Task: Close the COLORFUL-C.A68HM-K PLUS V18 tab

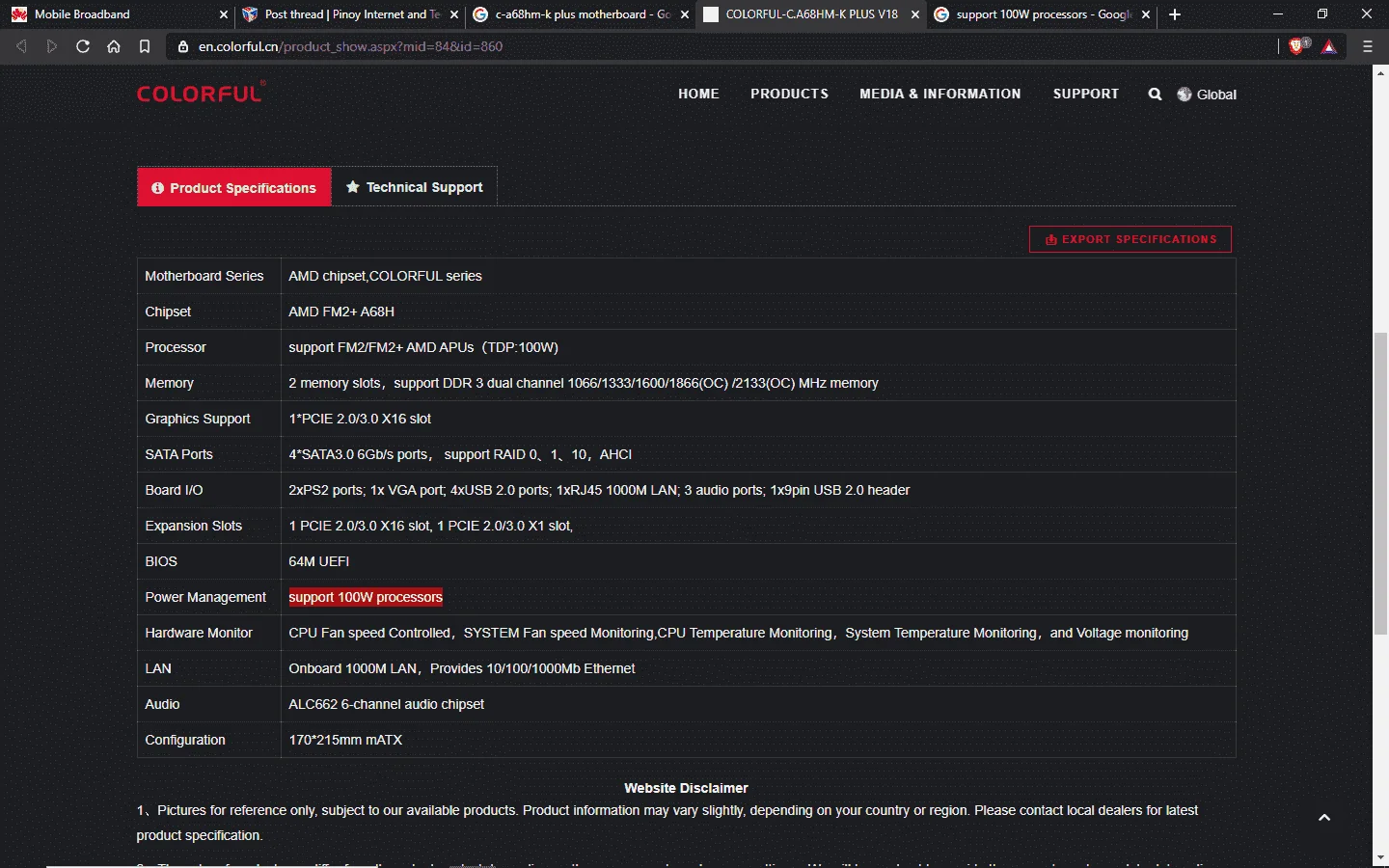Action: point(915,14)
